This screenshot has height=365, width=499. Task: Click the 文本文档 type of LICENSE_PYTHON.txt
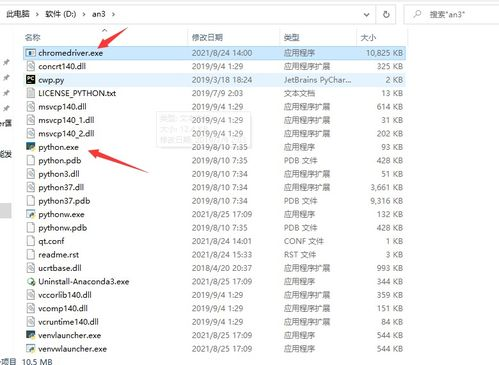299,93
